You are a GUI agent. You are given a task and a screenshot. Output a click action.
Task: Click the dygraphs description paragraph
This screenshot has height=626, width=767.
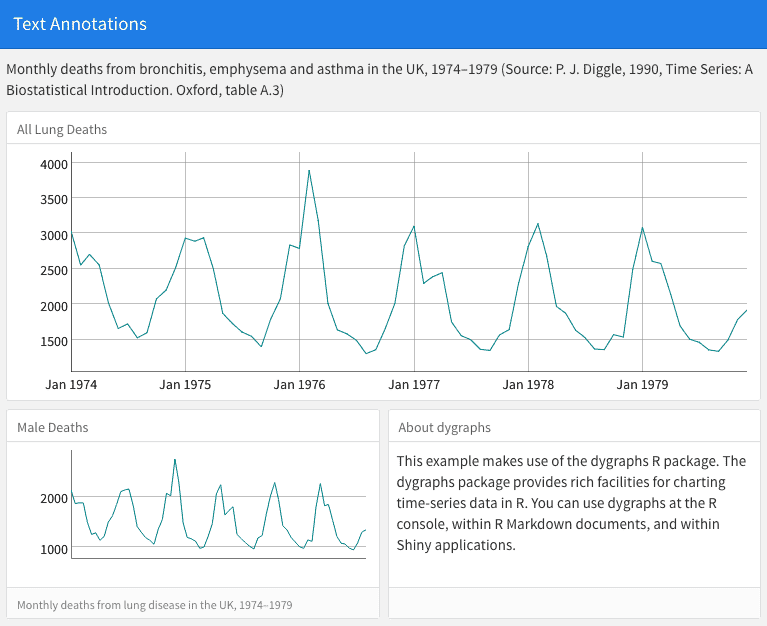[x=572, y=503]
